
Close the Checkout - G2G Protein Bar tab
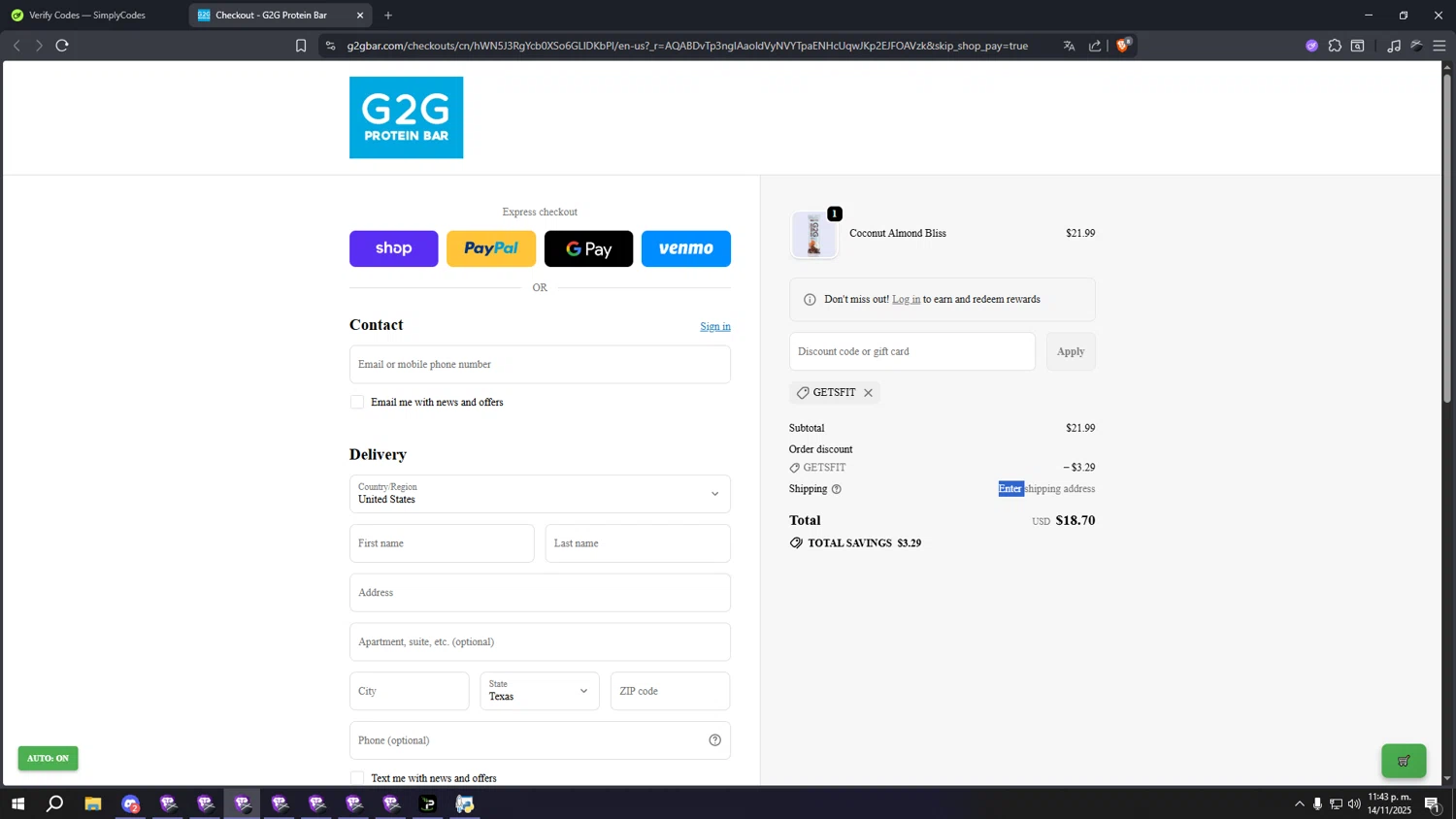coord(360,16)
